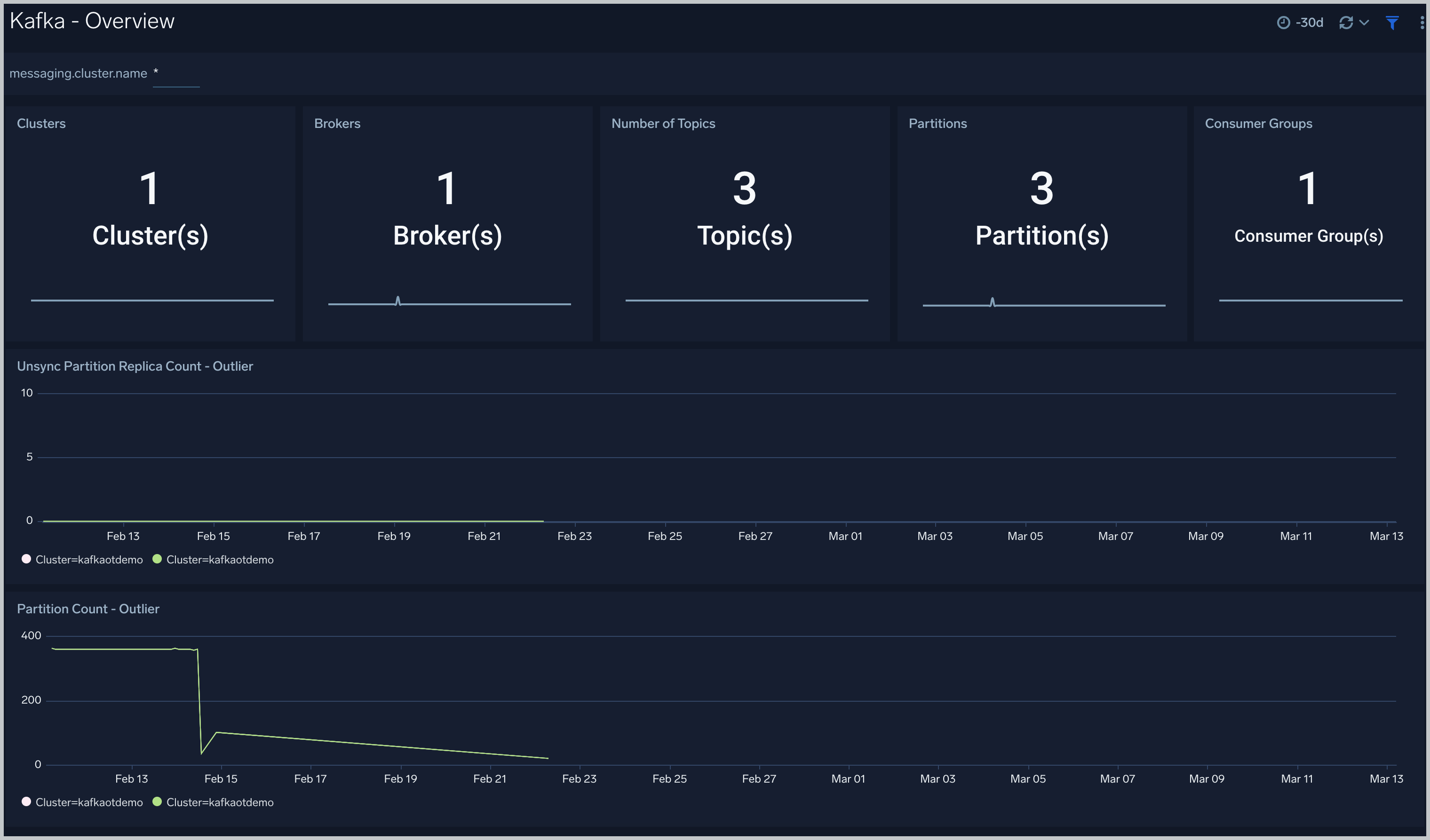Click Feb 13 label on Partition Count axis
The image size is (1430, 840).
[x=131, y=779]
